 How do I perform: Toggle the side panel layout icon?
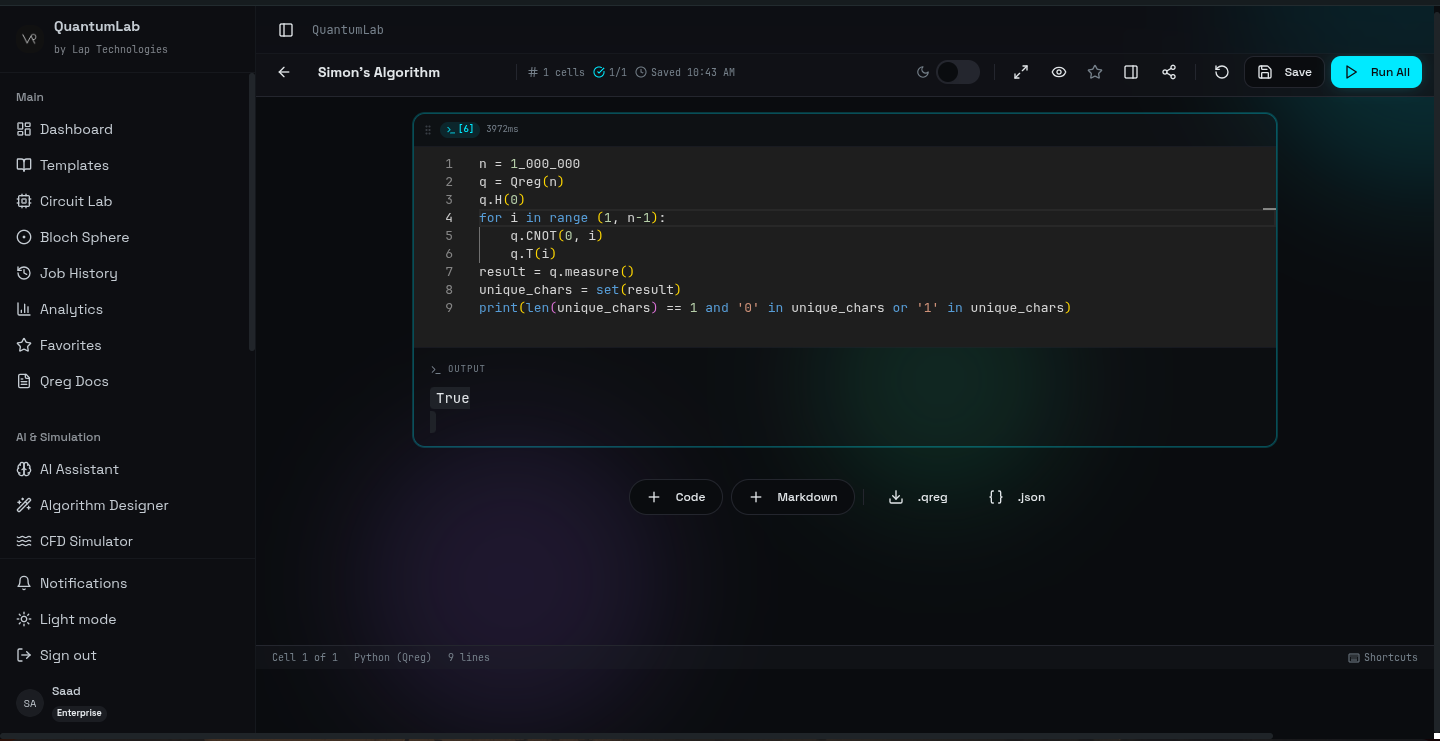(x=1131, y=72)
